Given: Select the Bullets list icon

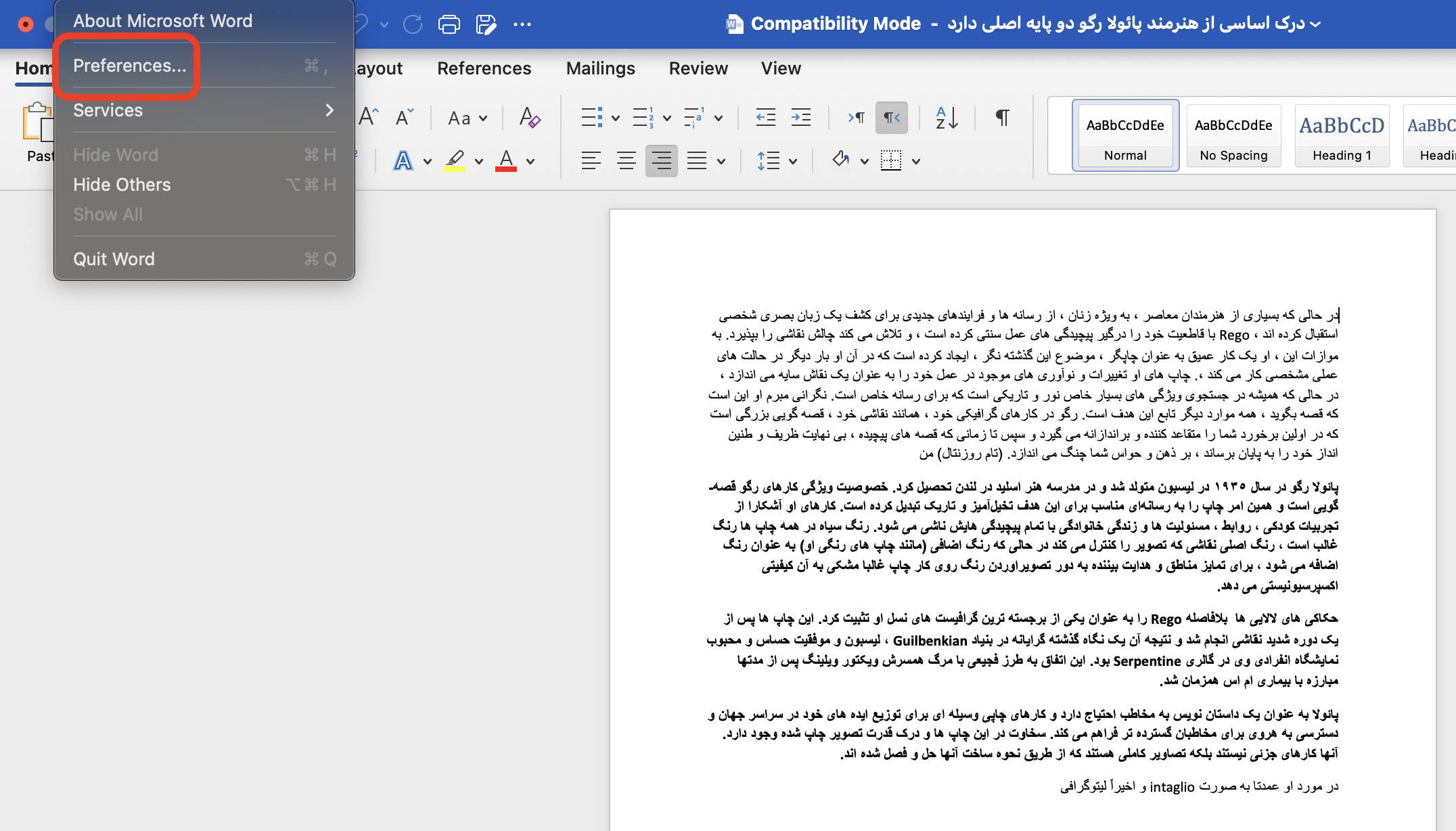Looking at the screenshot, I should (592, 117).
